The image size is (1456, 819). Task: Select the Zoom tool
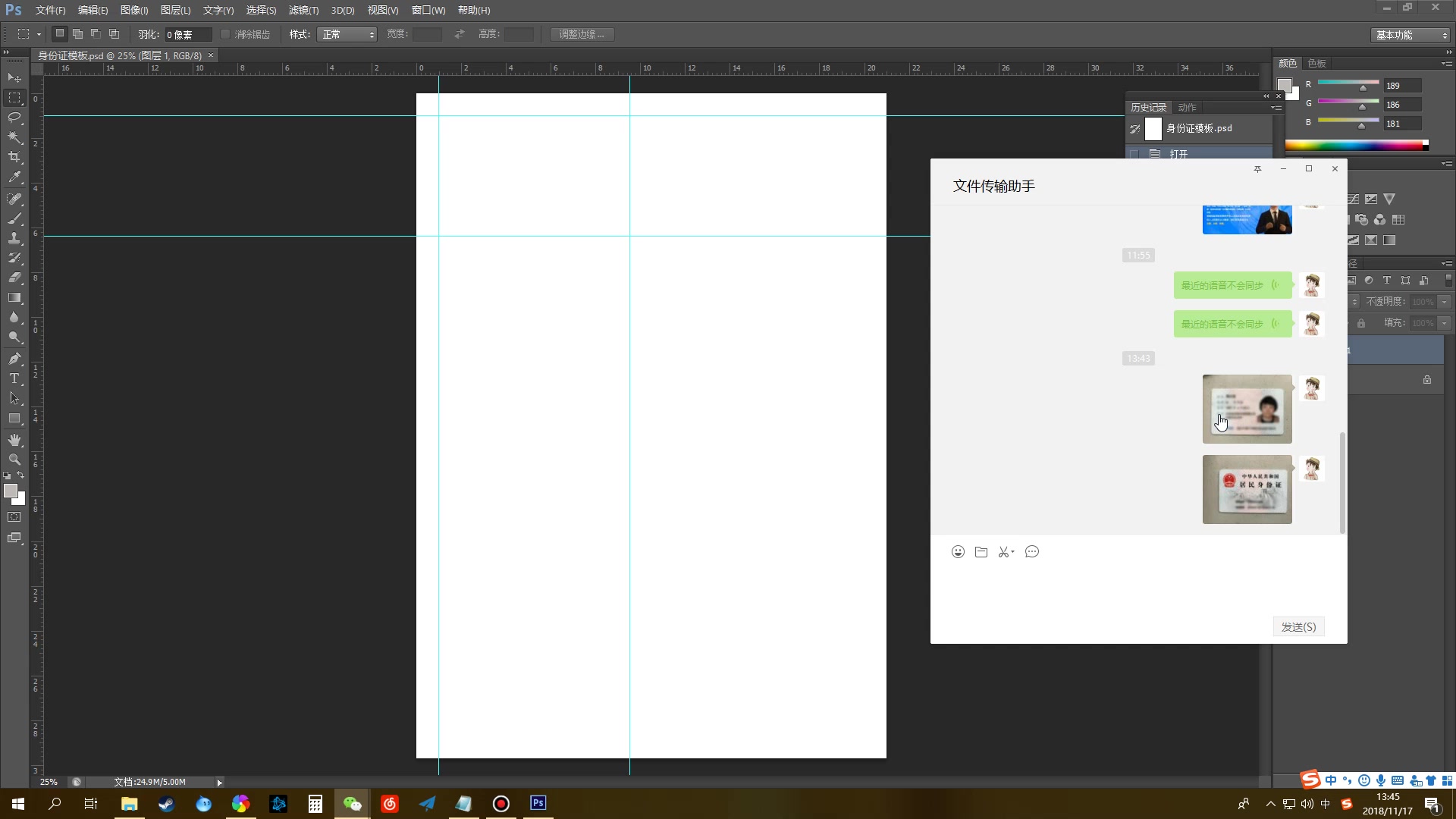click(x=14, y=459)
